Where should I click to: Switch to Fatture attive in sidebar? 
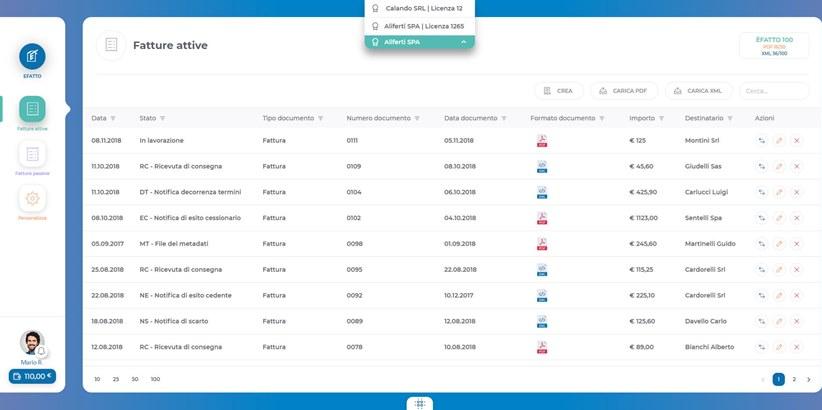pos(32,110)
